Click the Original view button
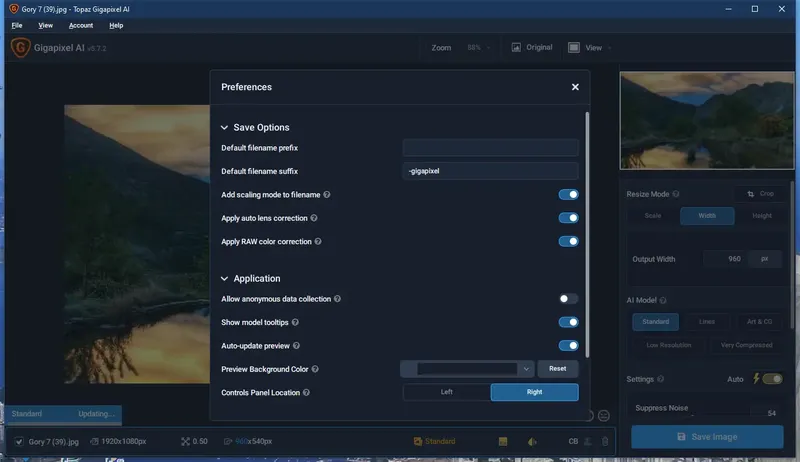 pyautogui.click(x=532, y=47)
